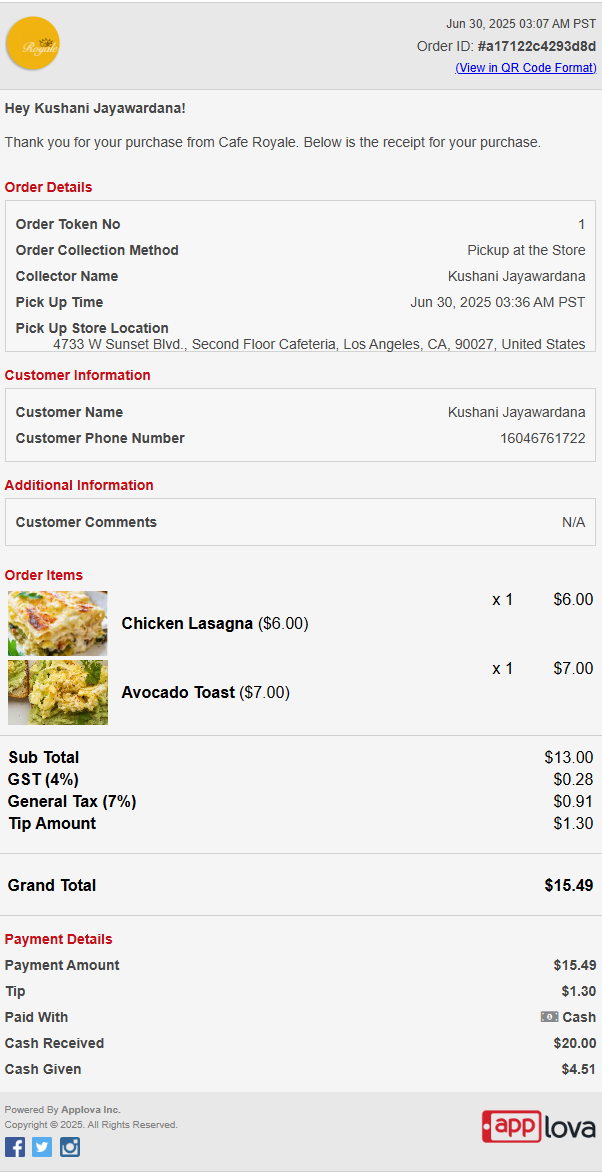Screen dimensions: 602x1172
Task: Click the Cash Given amount $4.51
Action: [x=579, y=1069]
